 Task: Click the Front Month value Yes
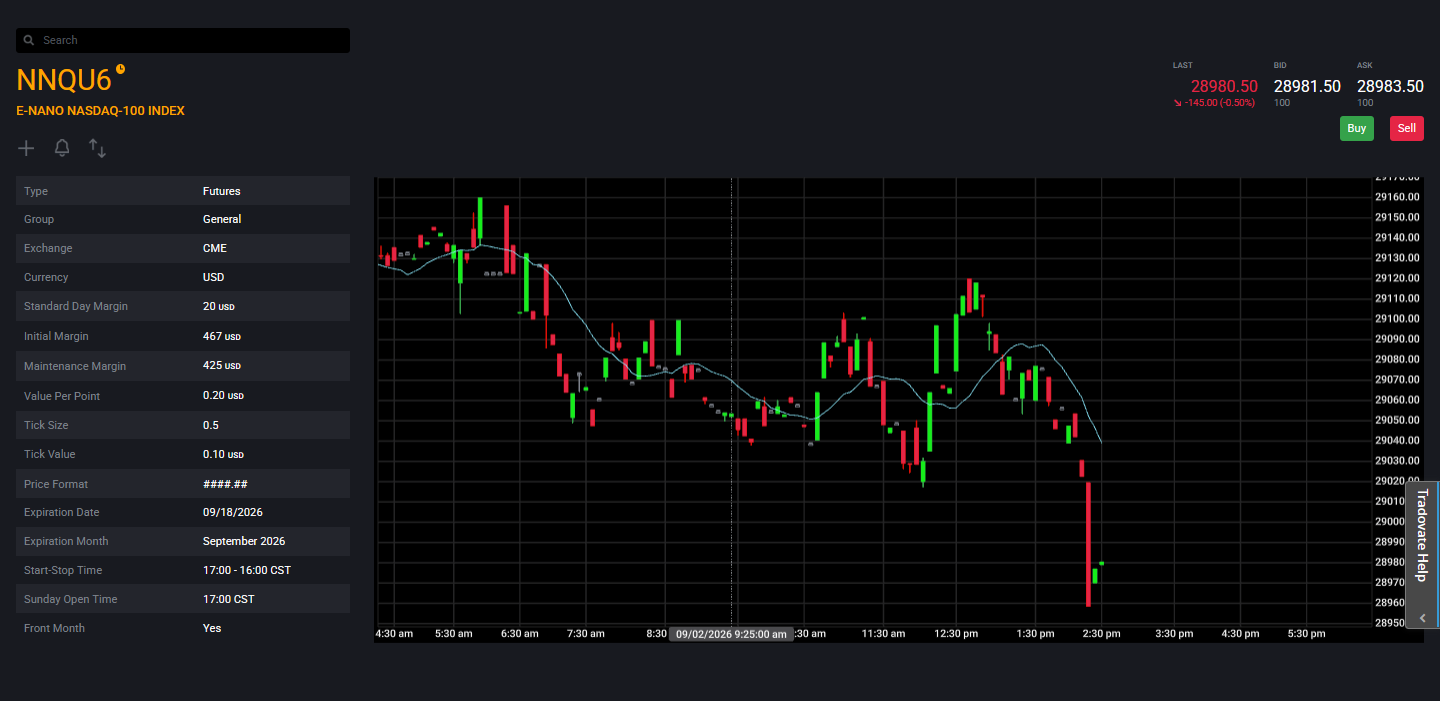tap(211, 628)
